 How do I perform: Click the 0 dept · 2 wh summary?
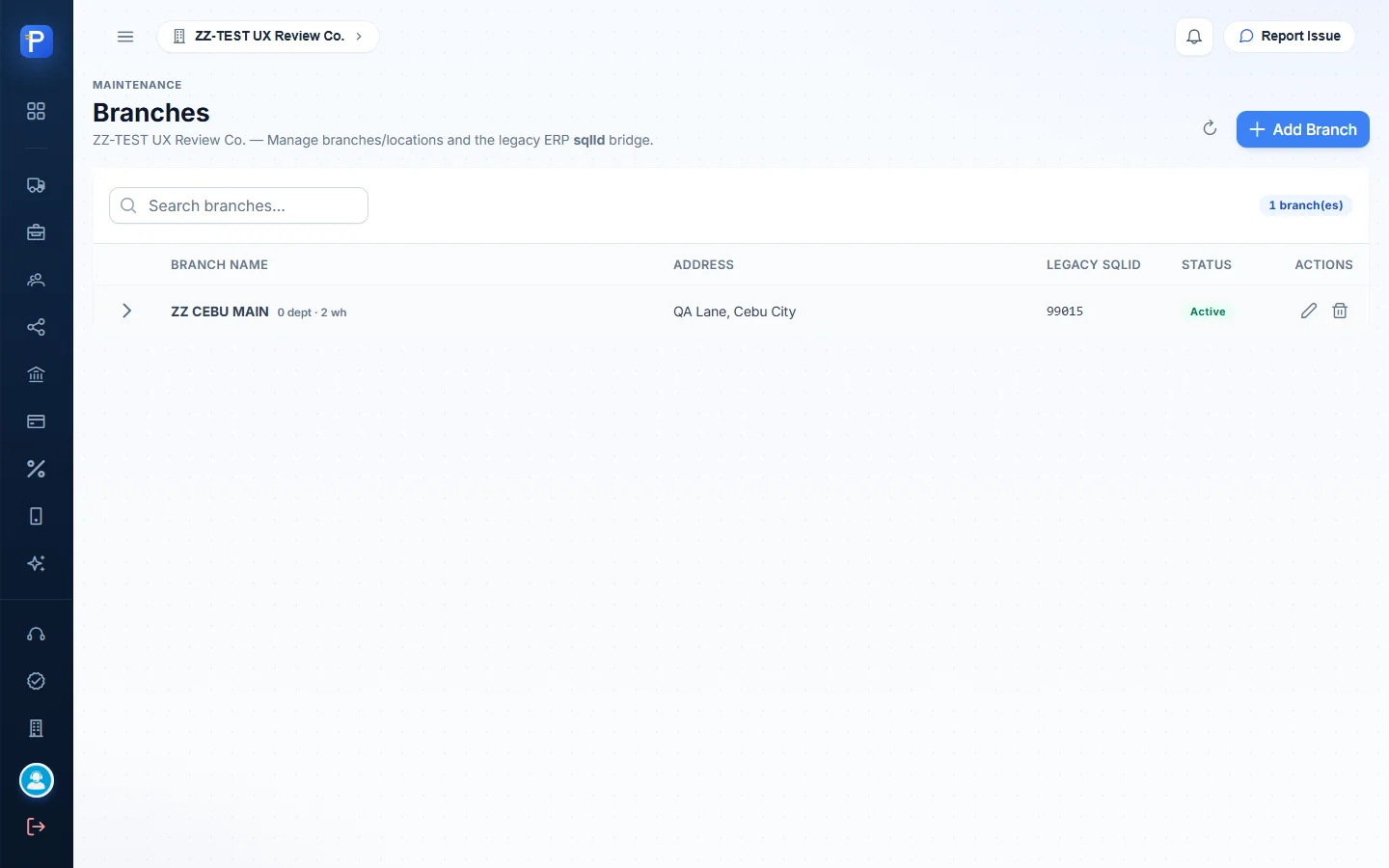pyautogui.click(x=312, y=312)
